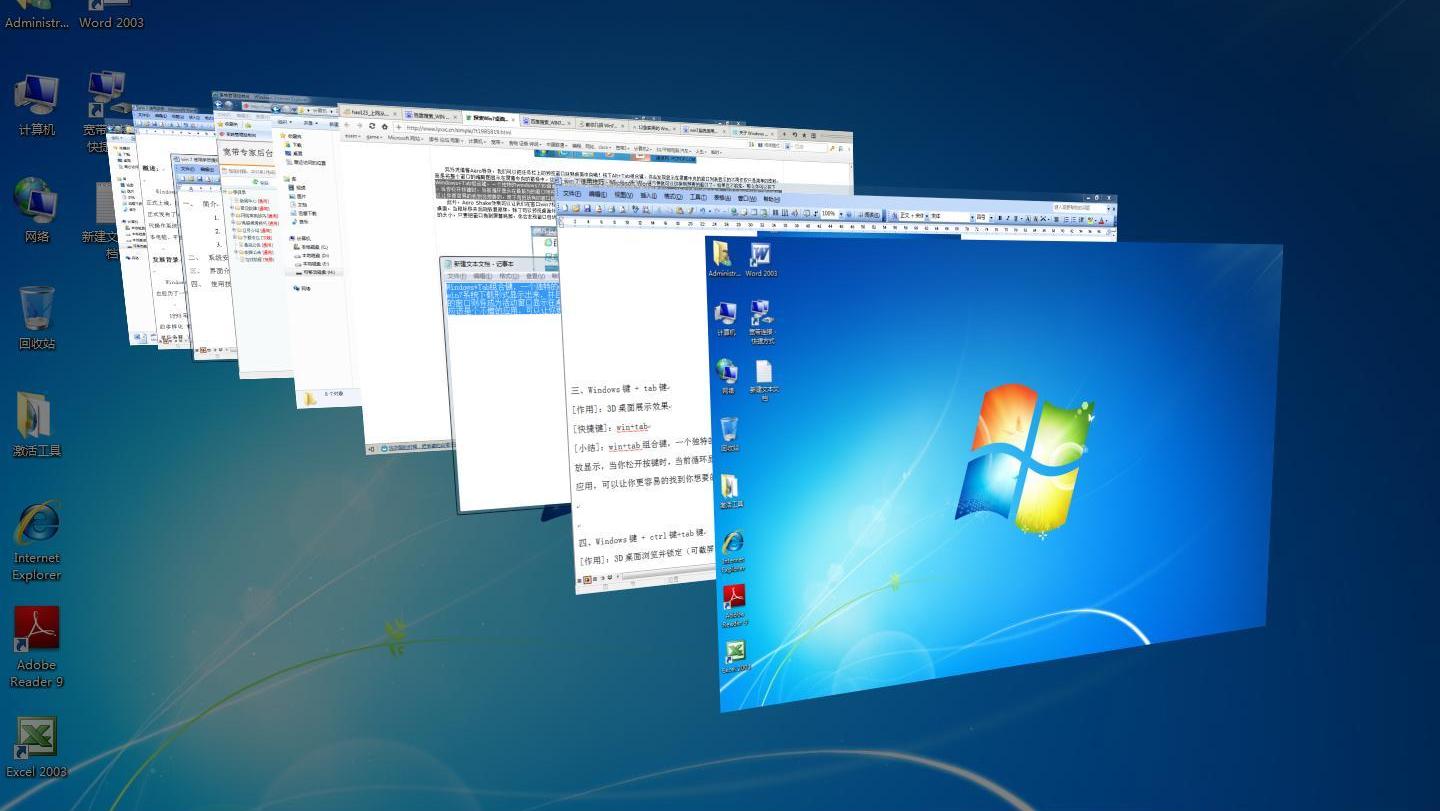Switch to hao123 tab in browser window
Image resolution: width=1440 pixels, height=811 pixels.
click(x=370, y=113)
